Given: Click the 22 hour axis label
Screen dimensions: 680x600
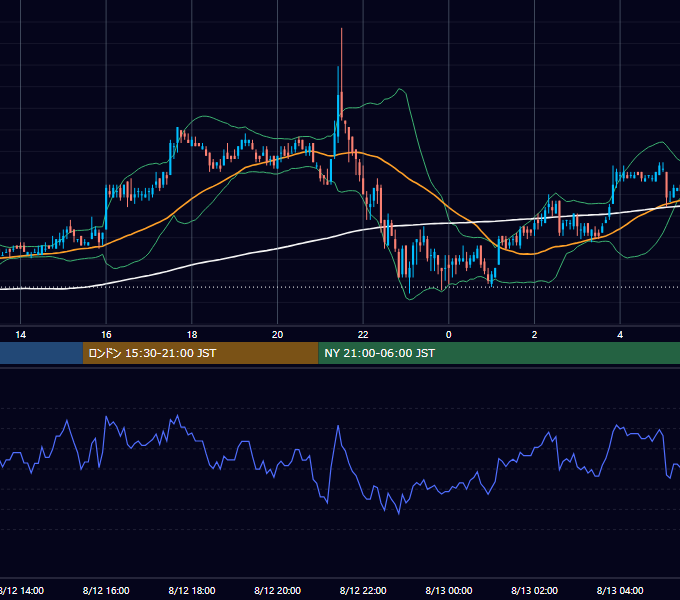Looking at the screenshot, I should click(363, 335).
